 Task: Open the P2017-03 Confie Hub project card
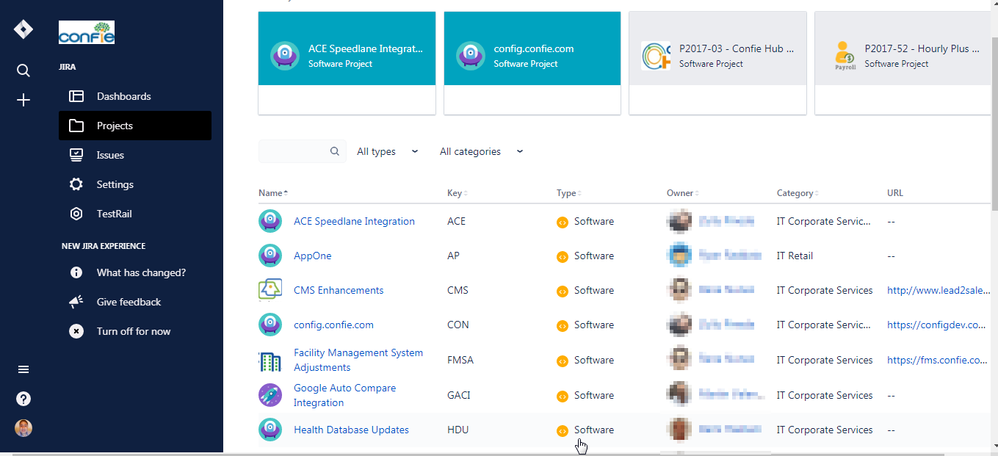coord(717,63)
